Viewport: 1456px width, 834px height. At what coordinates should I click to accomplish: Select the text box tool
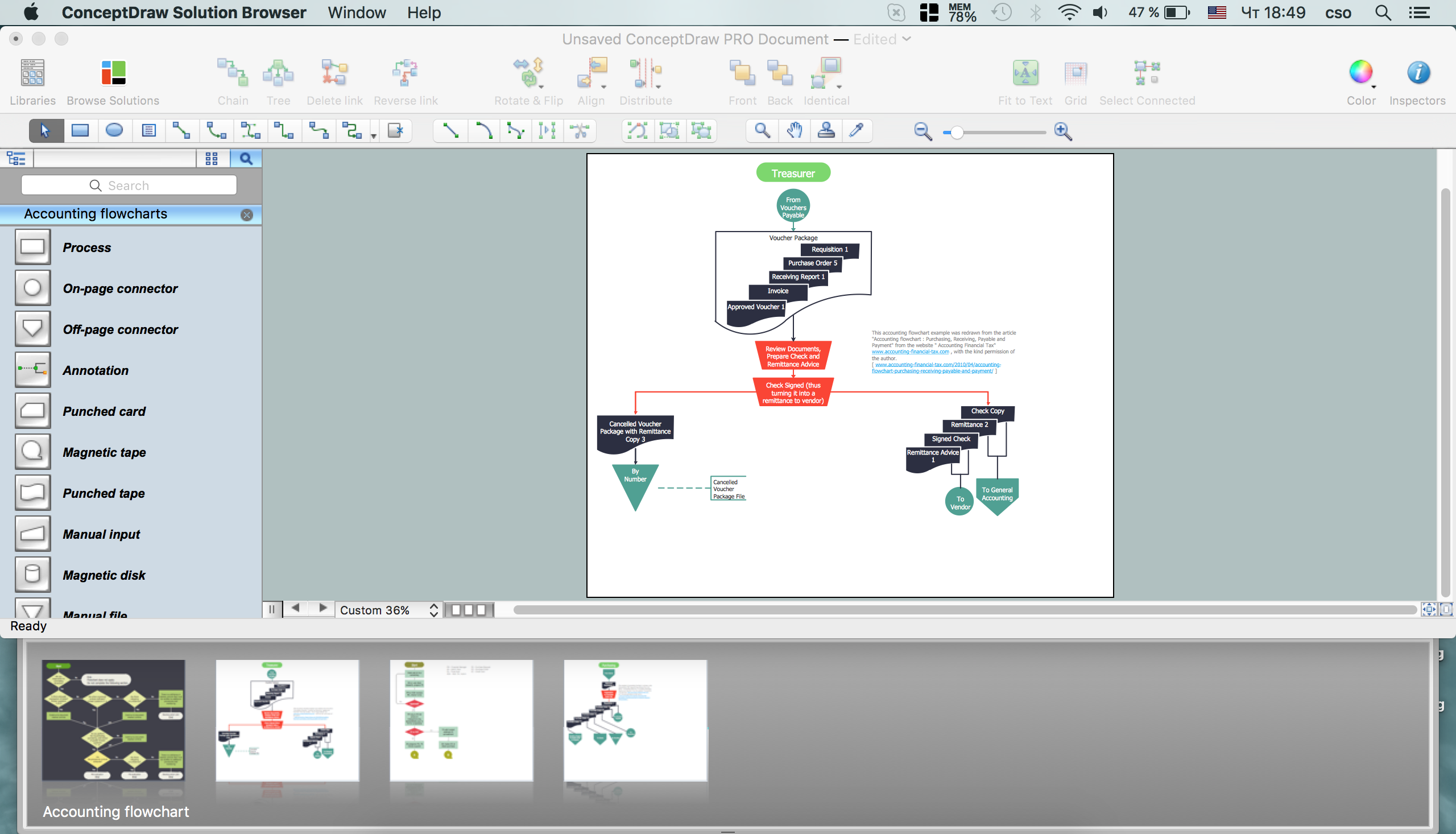149,131
